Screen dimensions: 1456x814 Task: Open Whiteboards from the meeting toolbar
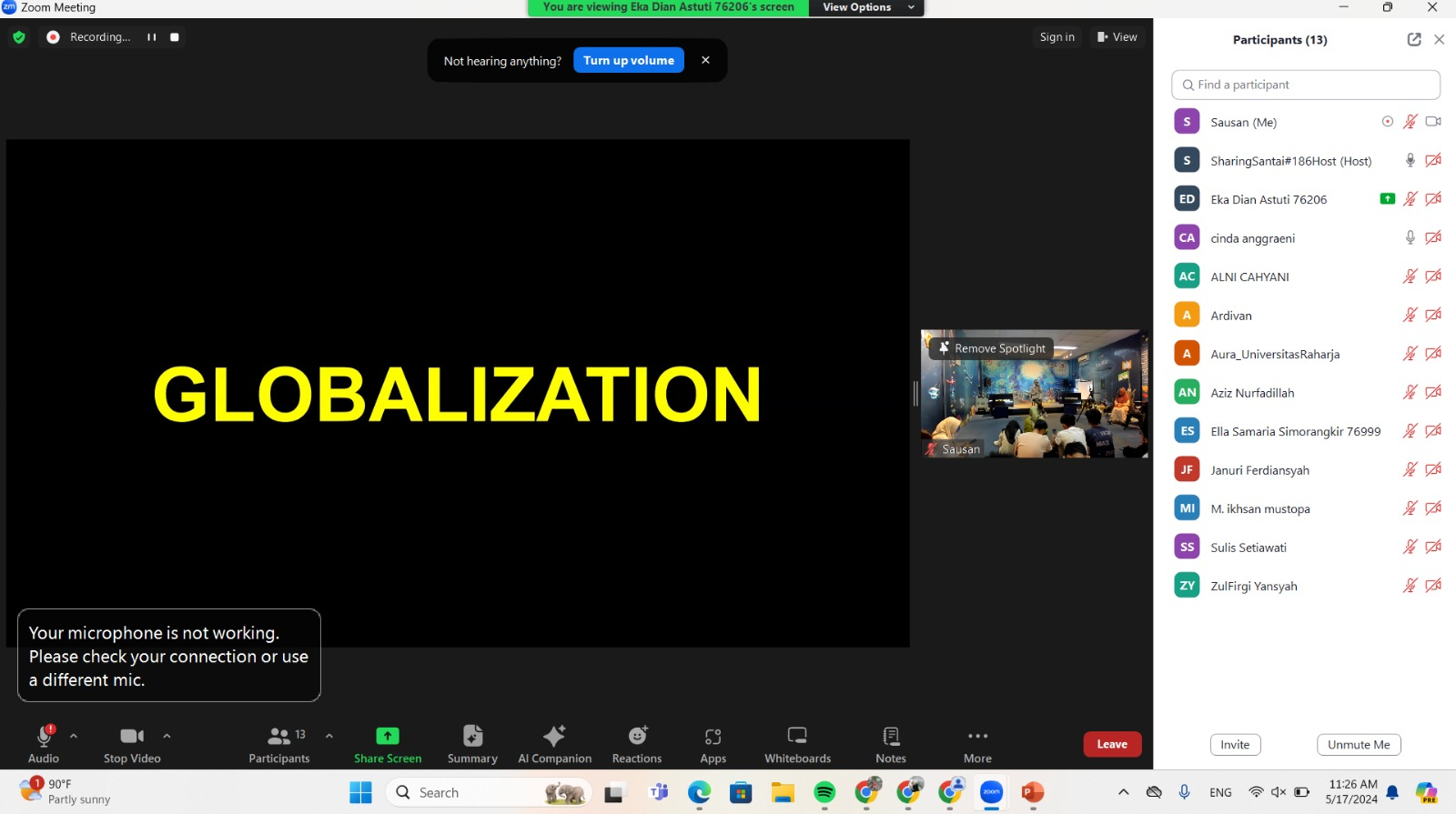[797, 743]
